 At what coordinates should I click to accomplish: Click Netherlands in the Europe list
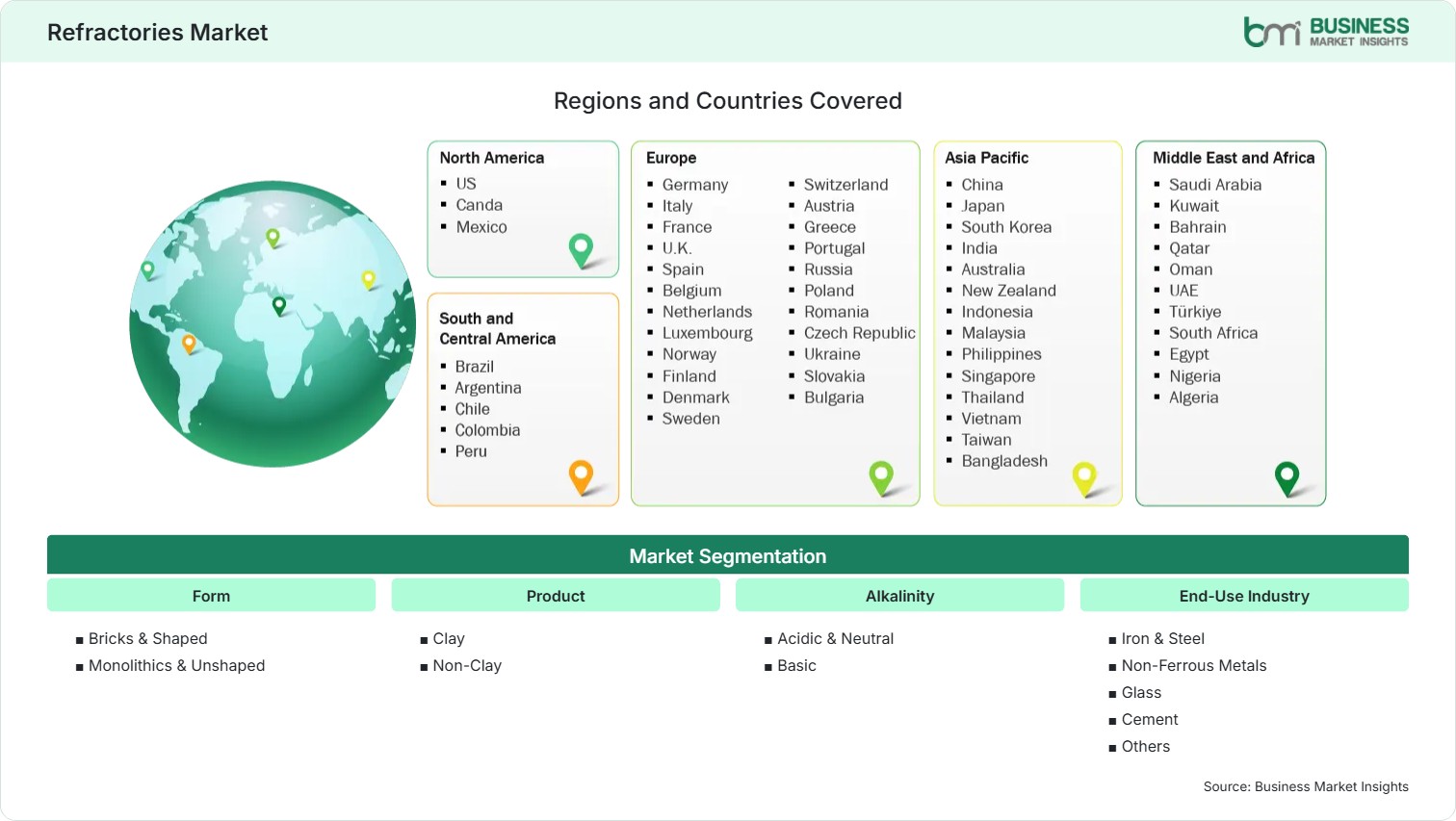click(x=707, y=312)
